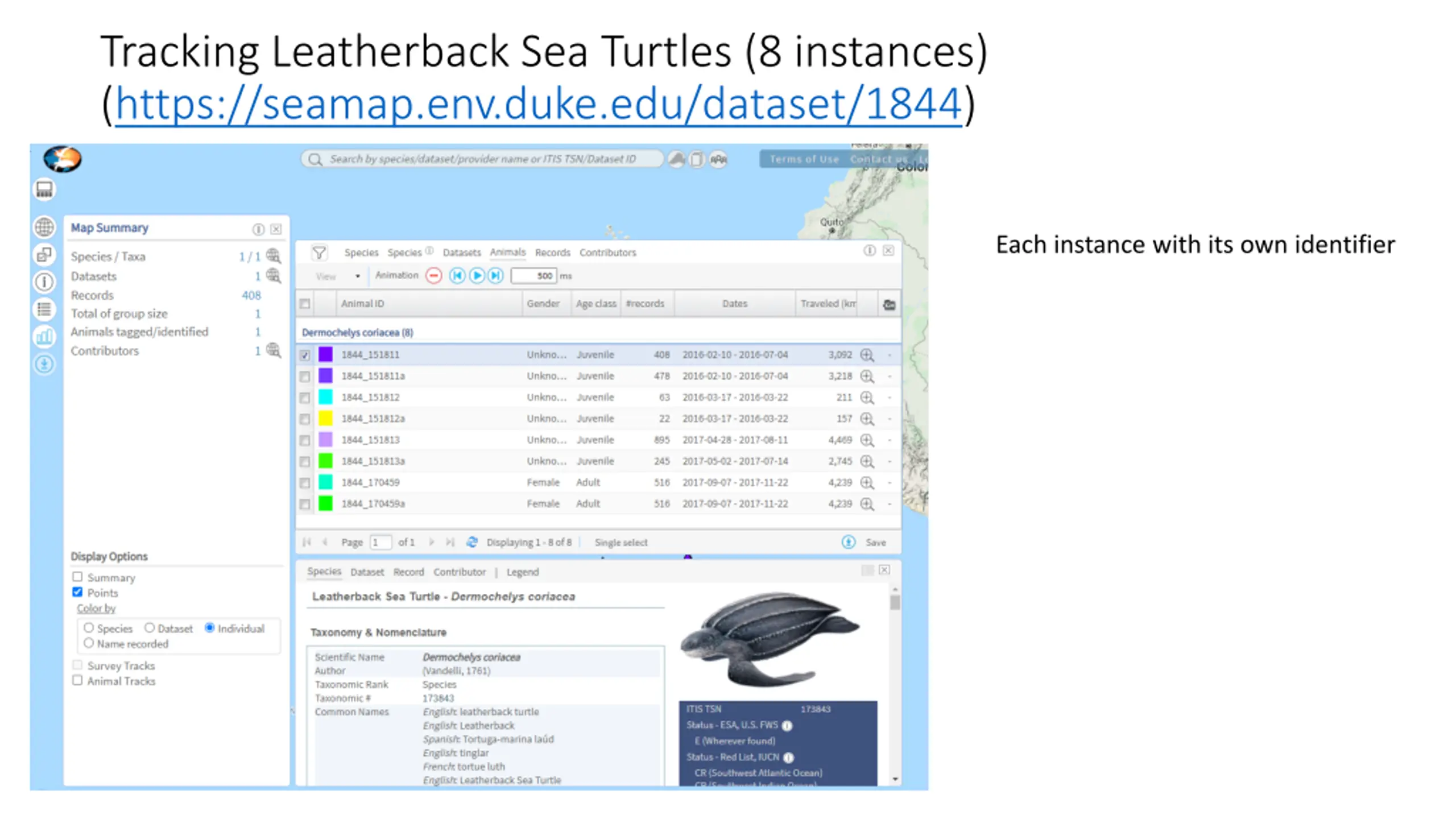1456x819 pixels.
Task: Collapse the Dermochelys coriacea (8) group
Action: coord(357,332)
